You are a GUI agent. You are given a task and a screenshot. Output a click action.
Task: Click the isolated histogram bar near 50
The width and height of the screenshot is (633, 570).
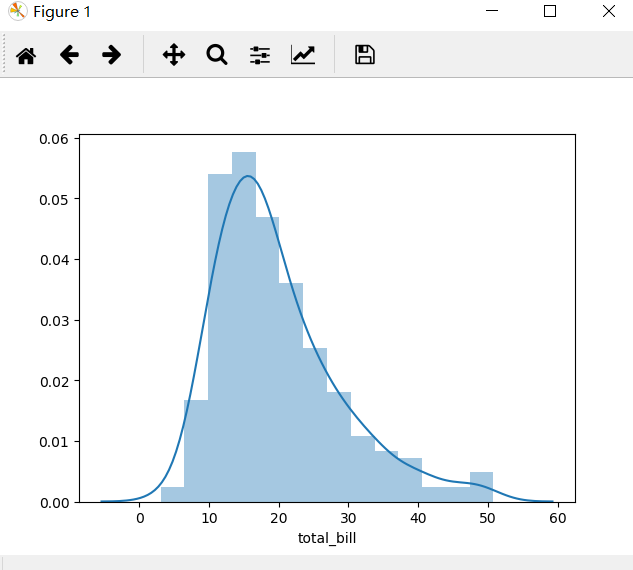[x=481, y=487]
